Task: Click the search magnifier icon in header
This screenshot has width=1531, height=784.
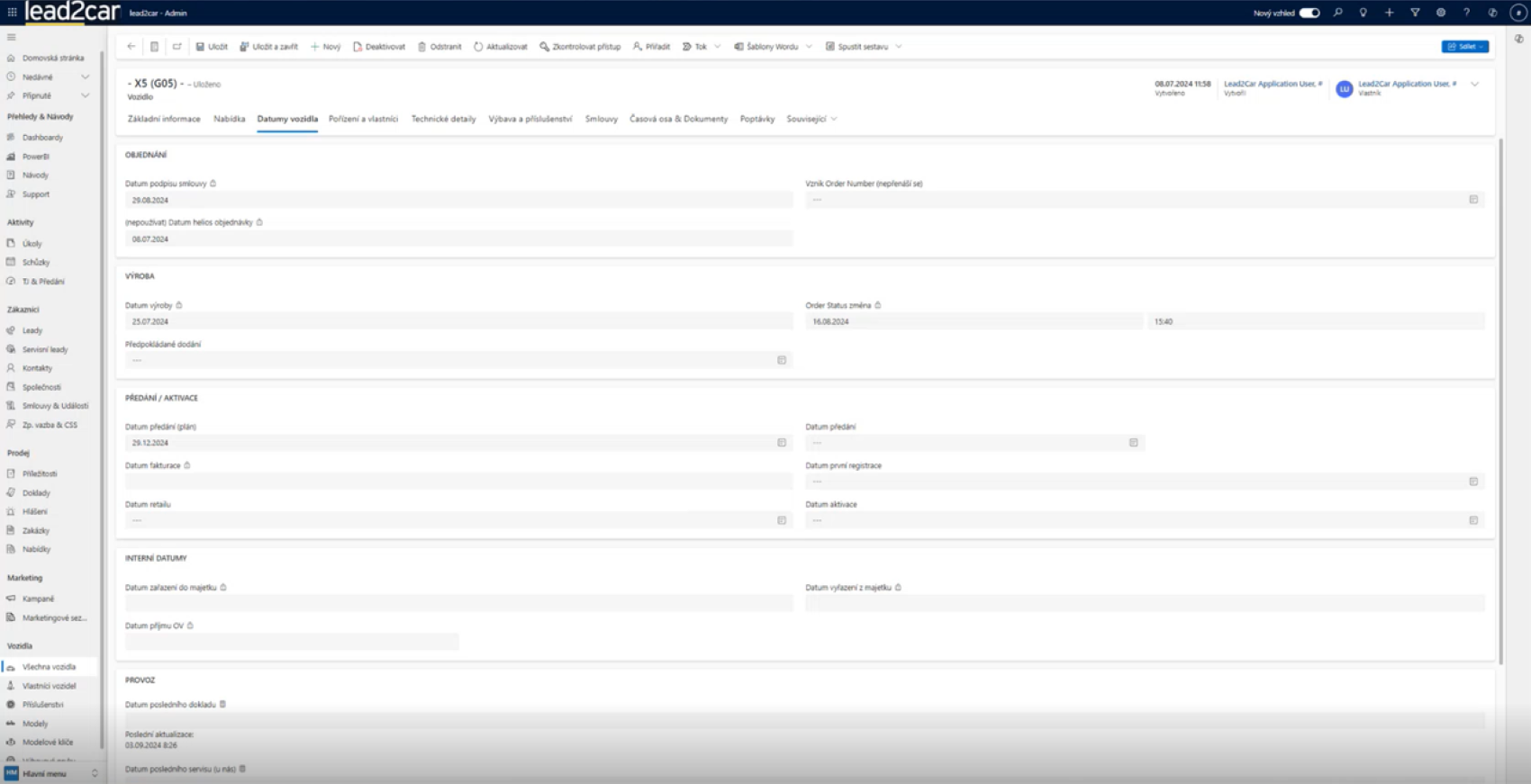Action: coord(1338,13)
